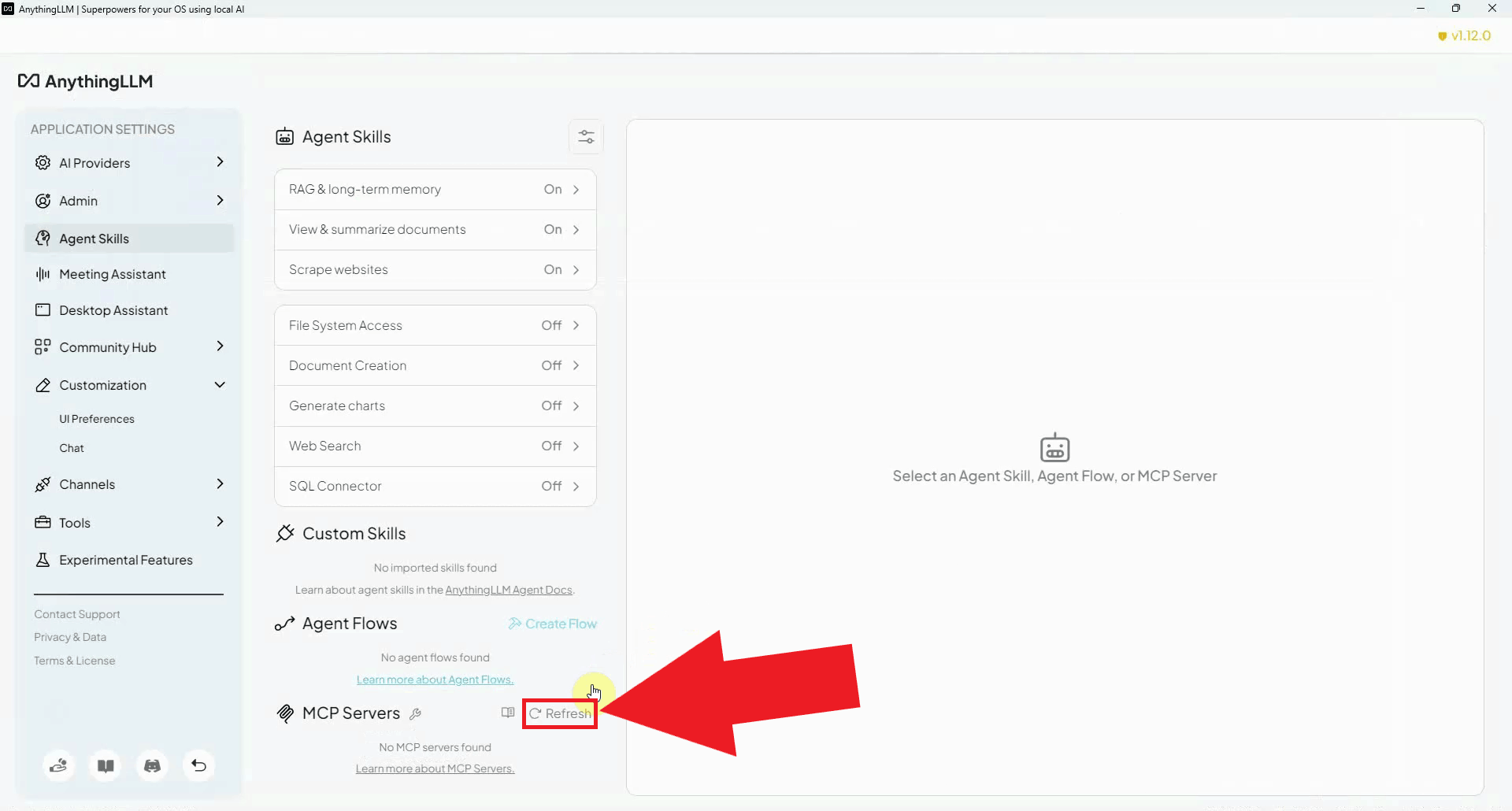Select Agent Skills in the sidebar
Image resolution: width=1512 pixels, height=811 pixels.
click(129, 239)
